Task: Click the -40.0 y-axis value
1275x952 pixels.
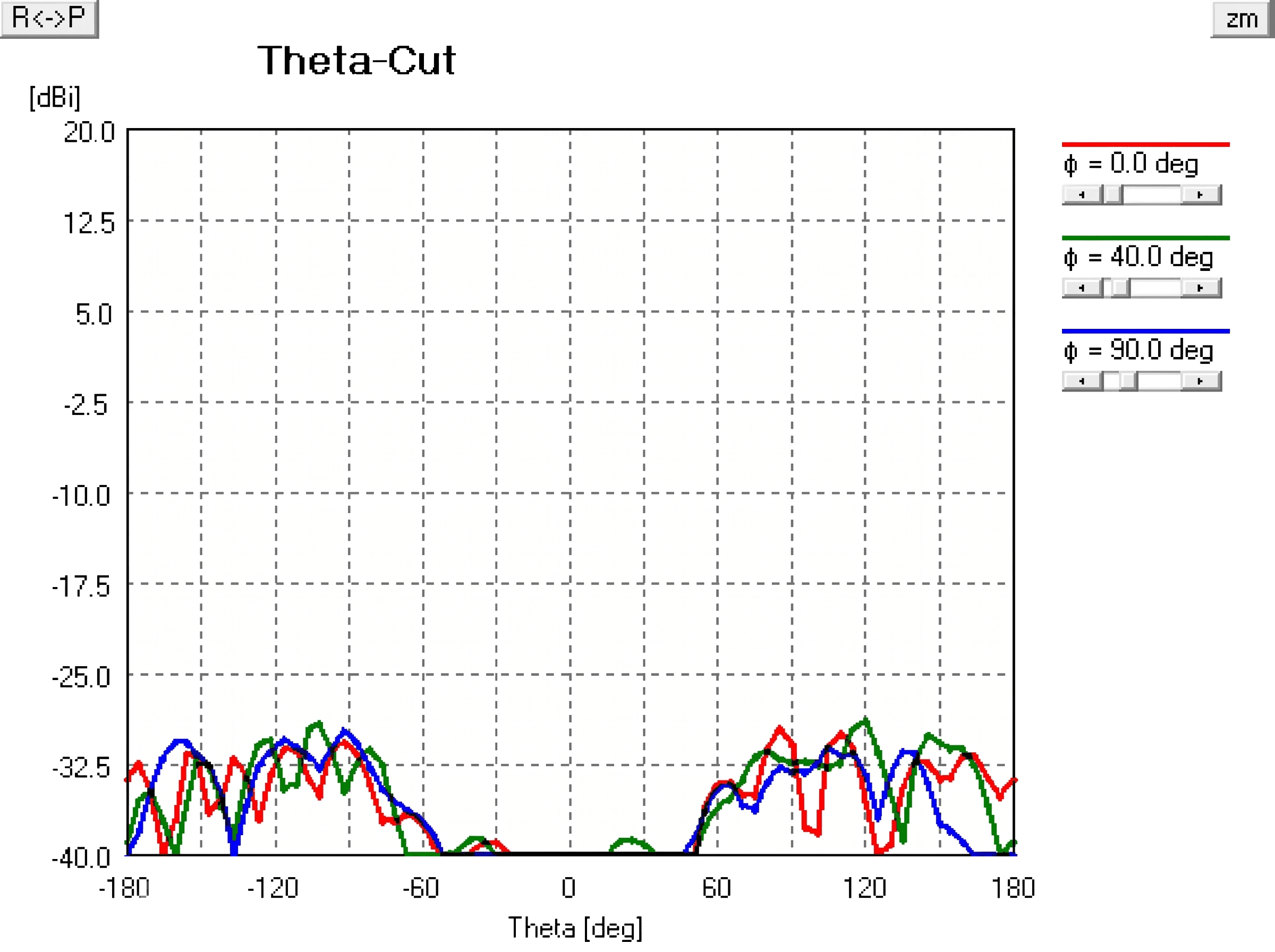Action: point(81,858)
